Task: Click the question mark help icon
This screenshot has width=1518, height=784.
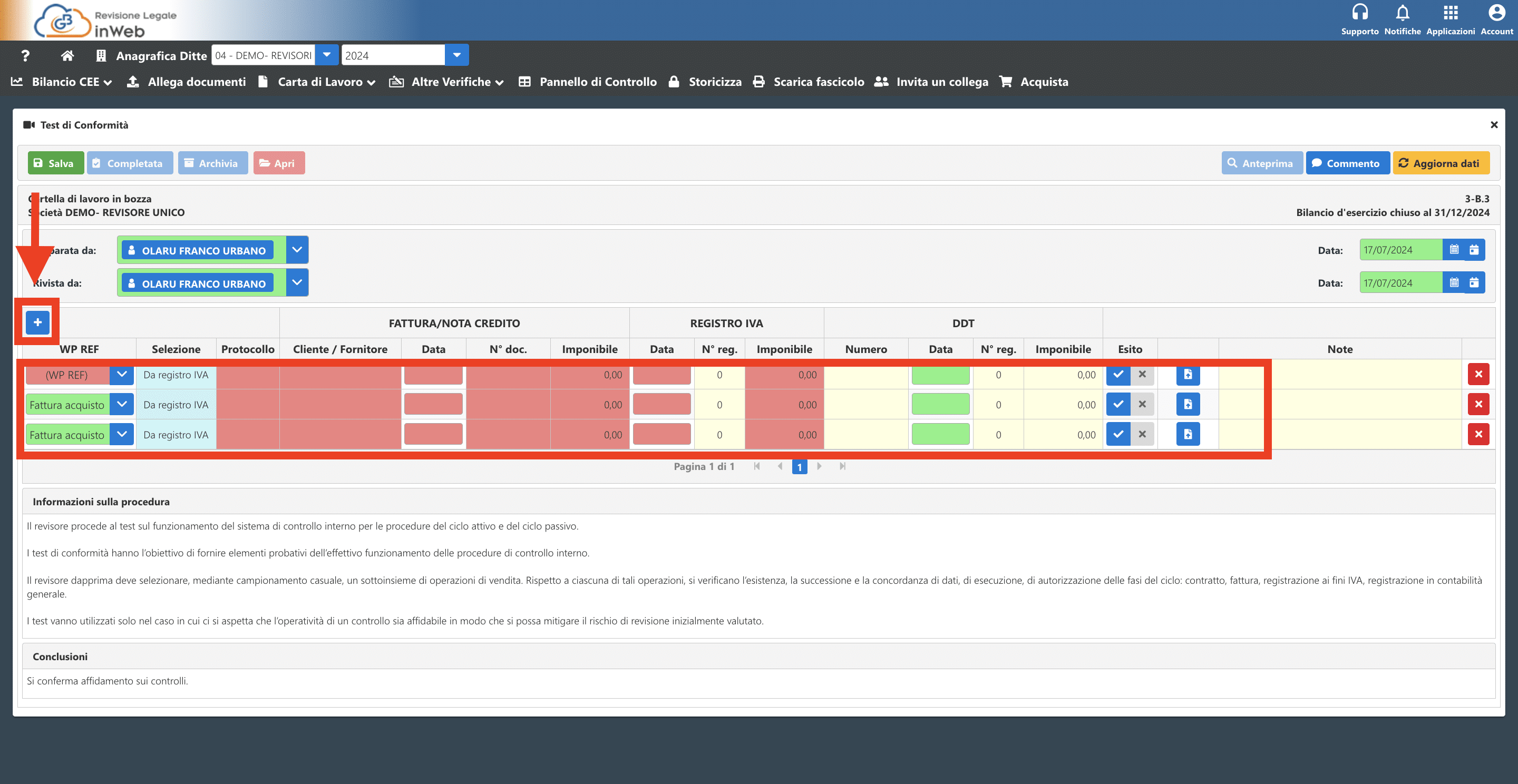Action: point(25,55)
